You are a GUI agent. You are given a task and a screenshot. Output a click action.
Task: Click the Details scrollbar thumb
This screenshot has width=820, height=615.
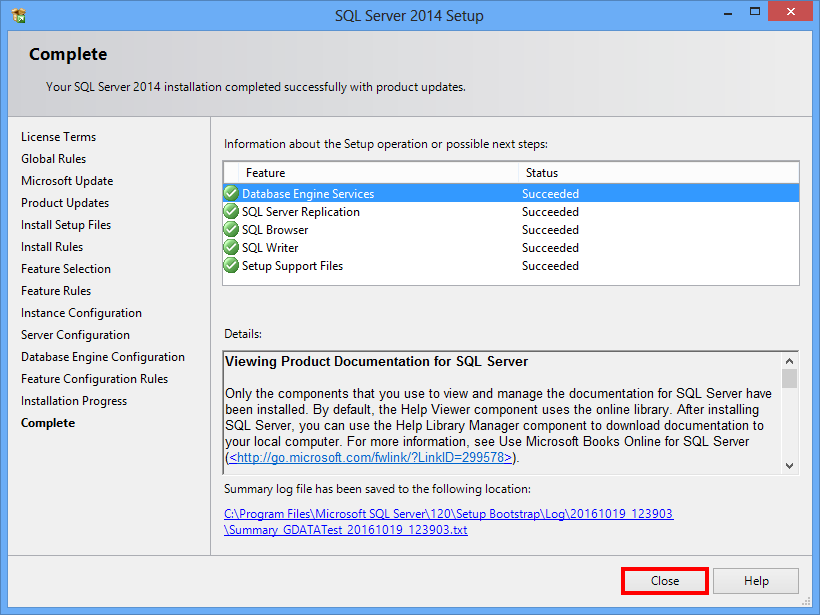coord(789,379)
